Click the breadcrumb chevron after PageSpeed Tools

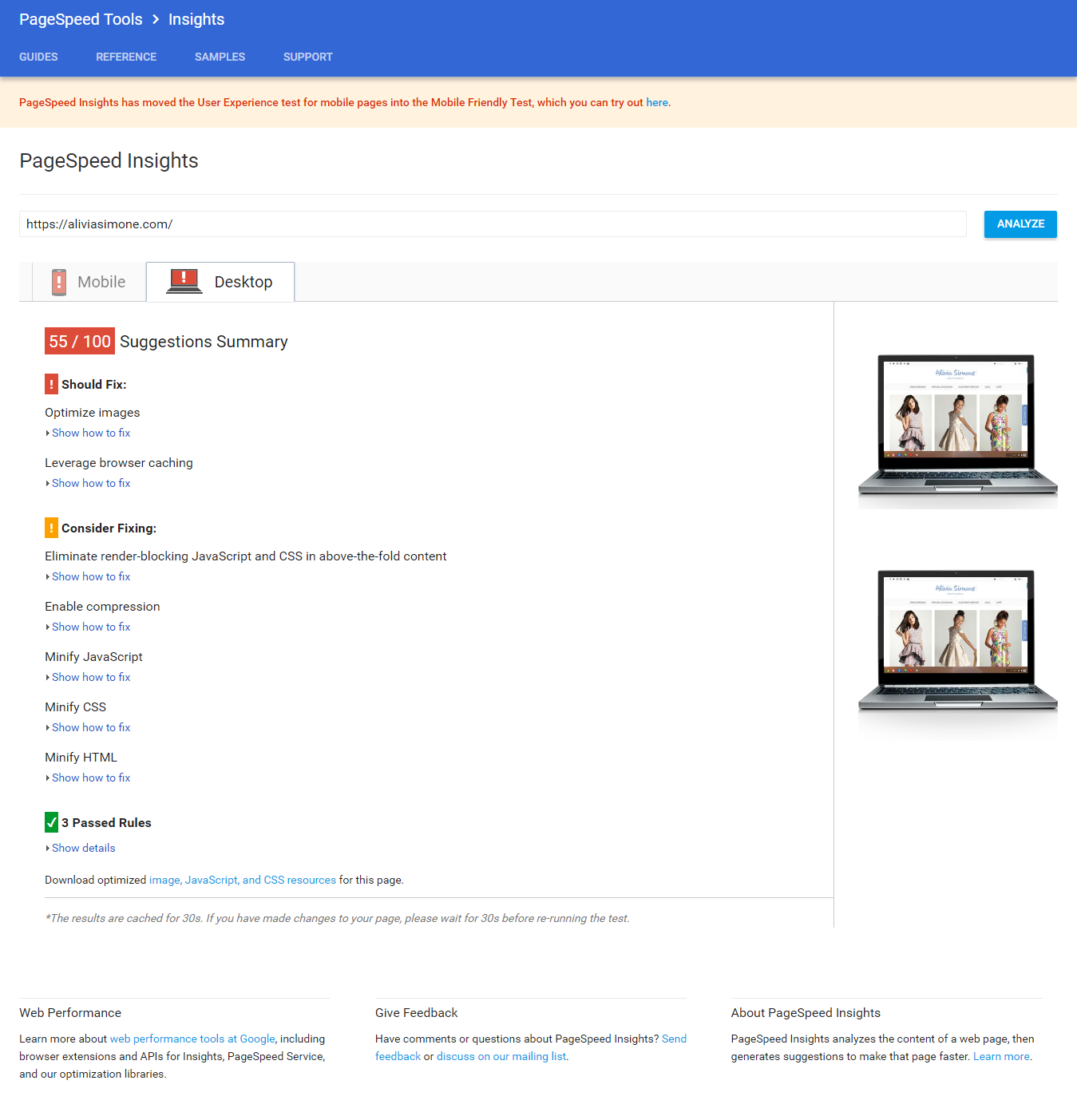point(156,19)
